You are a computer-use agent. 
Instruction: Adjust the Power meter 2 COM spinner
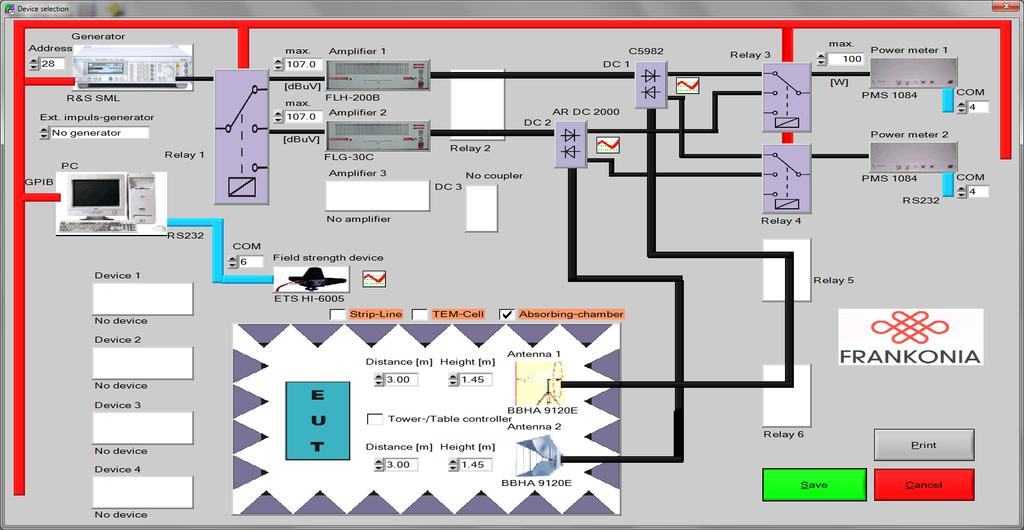[961, 192]
